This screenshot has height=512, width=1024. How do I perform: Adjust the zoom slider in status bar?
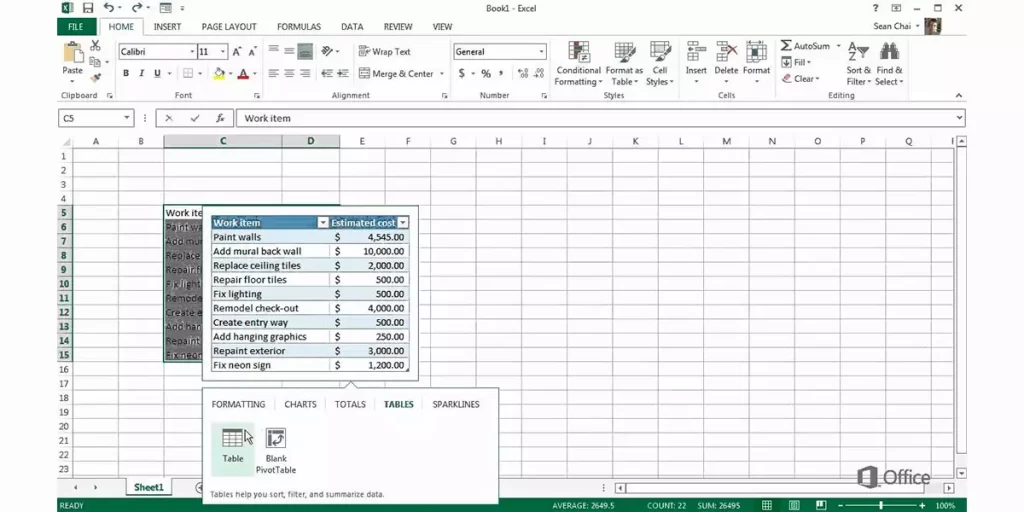click(881, 505)
